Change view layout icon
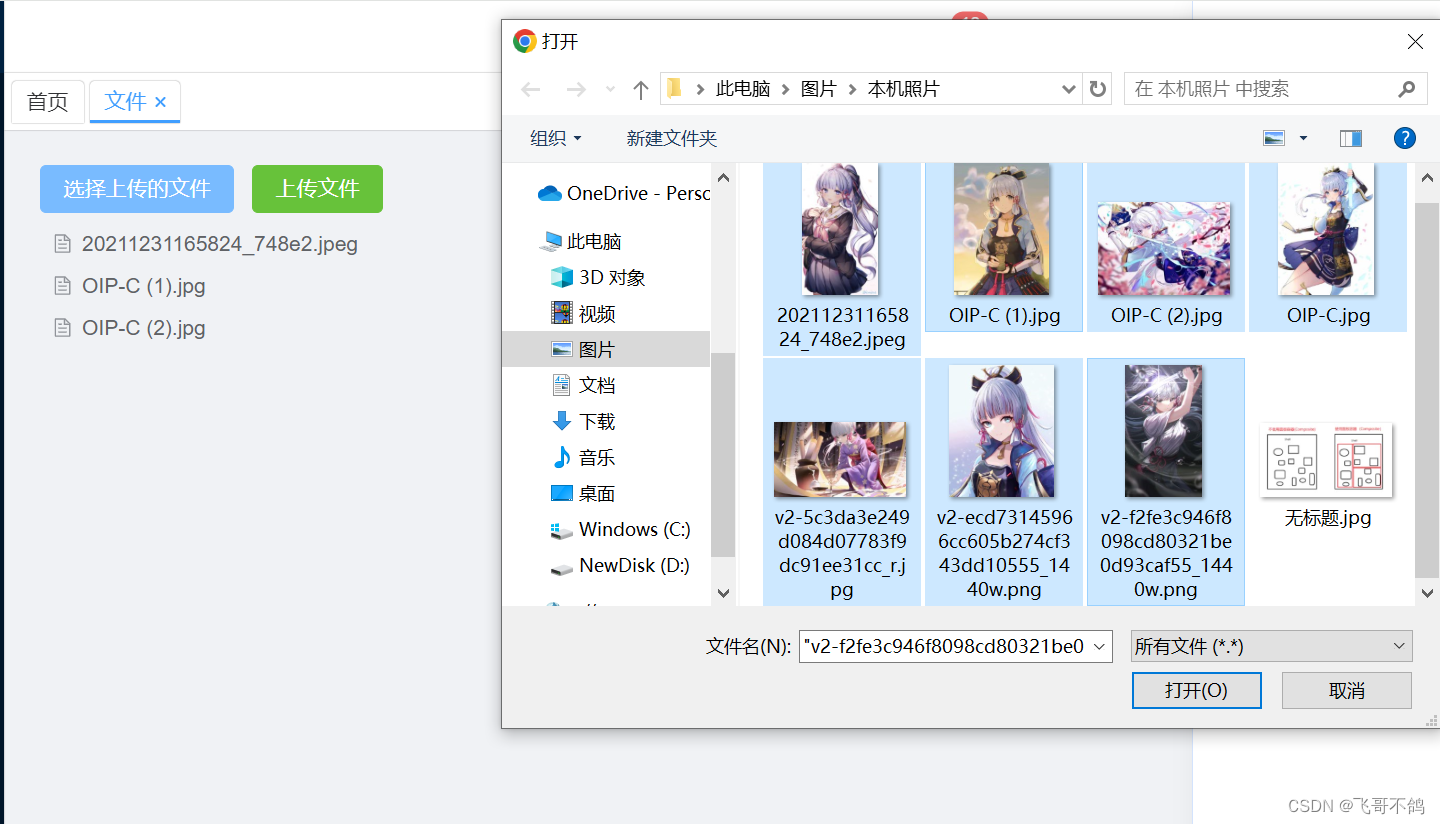Viewport: 1440px width, 824px height. tap(1274, 138)
